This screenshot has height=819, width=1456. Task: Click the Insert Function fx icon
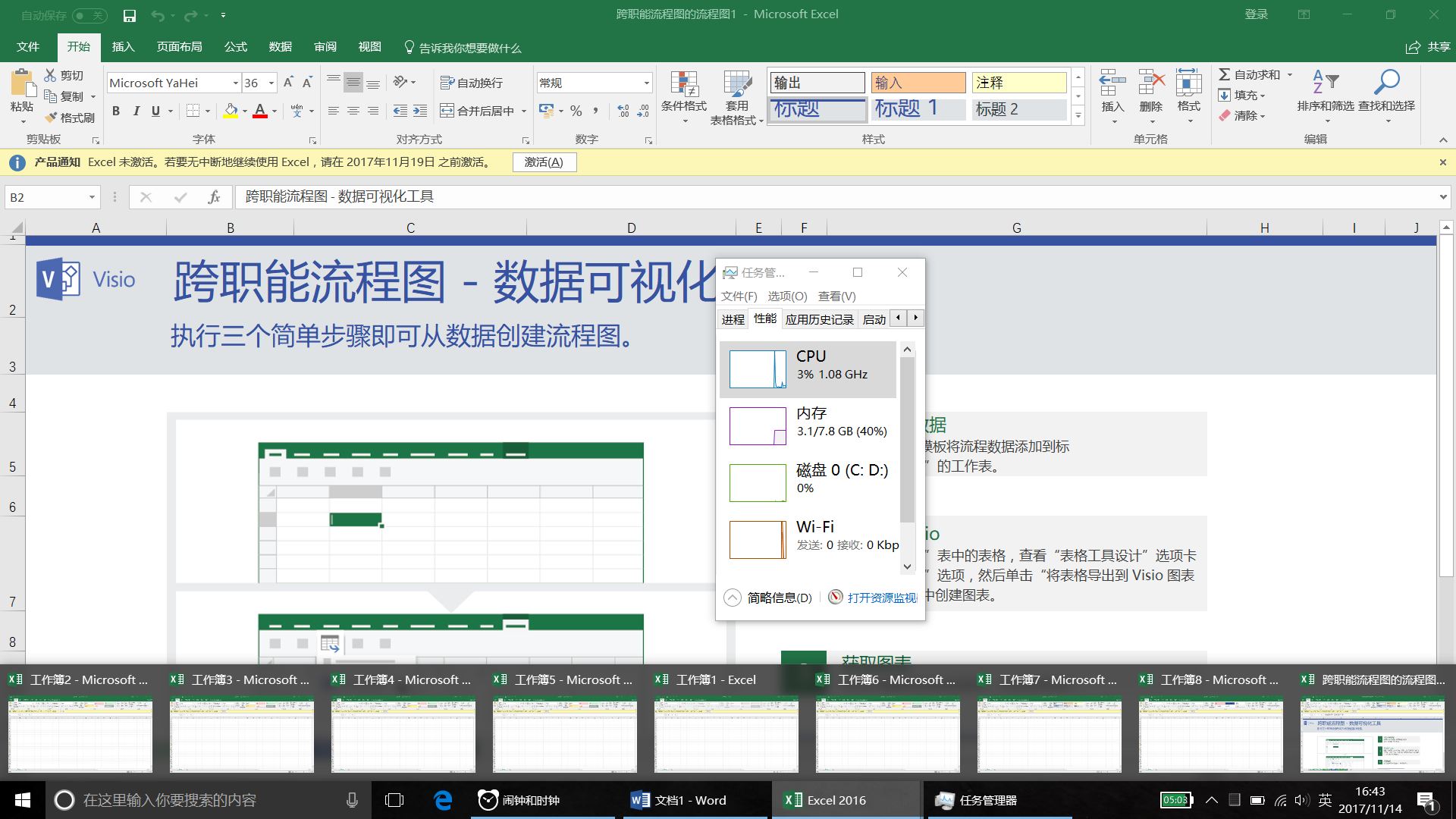[x=214, y=197]
